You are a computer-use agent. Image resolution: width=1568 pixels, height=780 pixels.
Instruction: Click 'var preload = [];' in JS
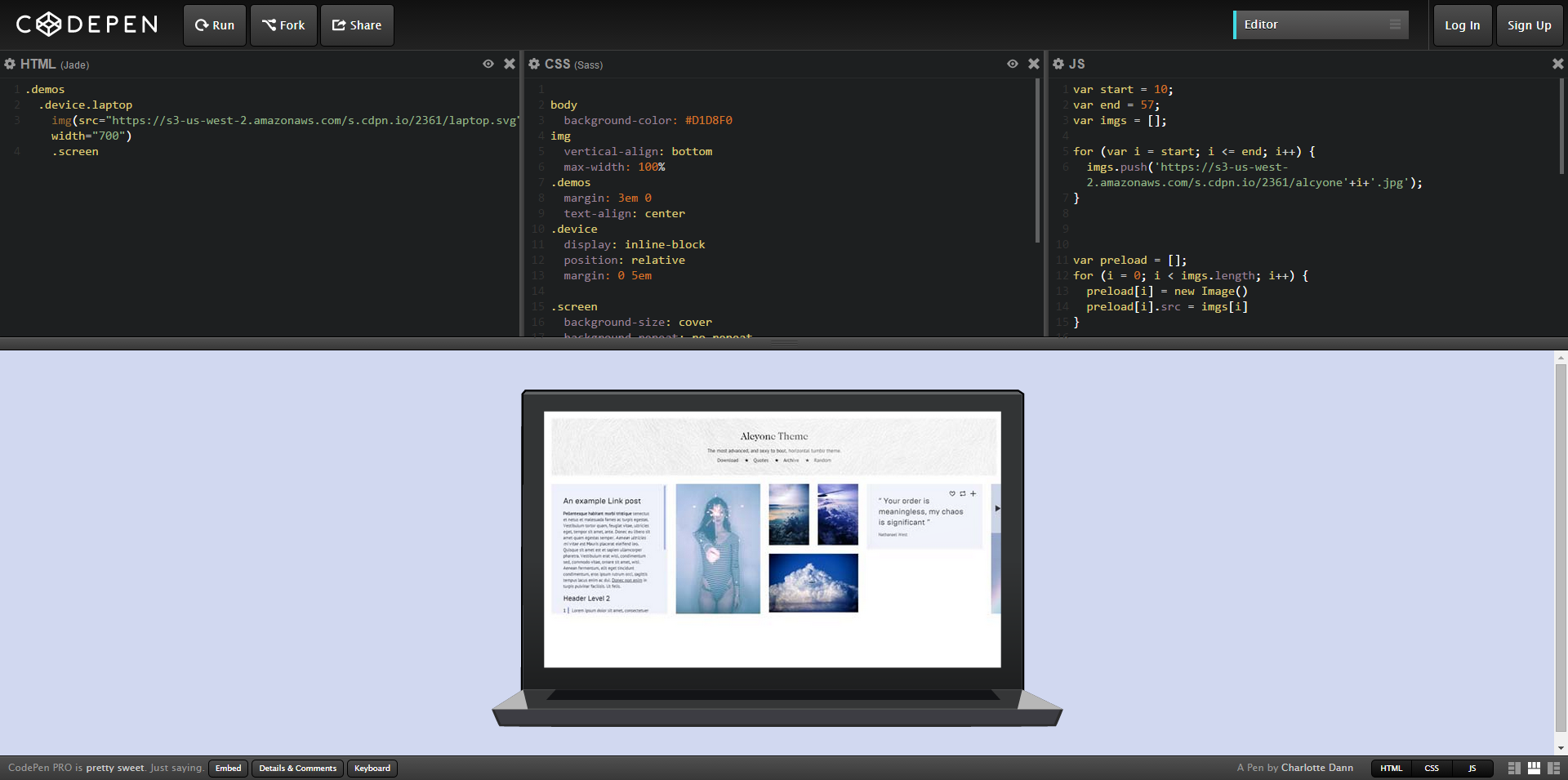tap(1130, 260)
